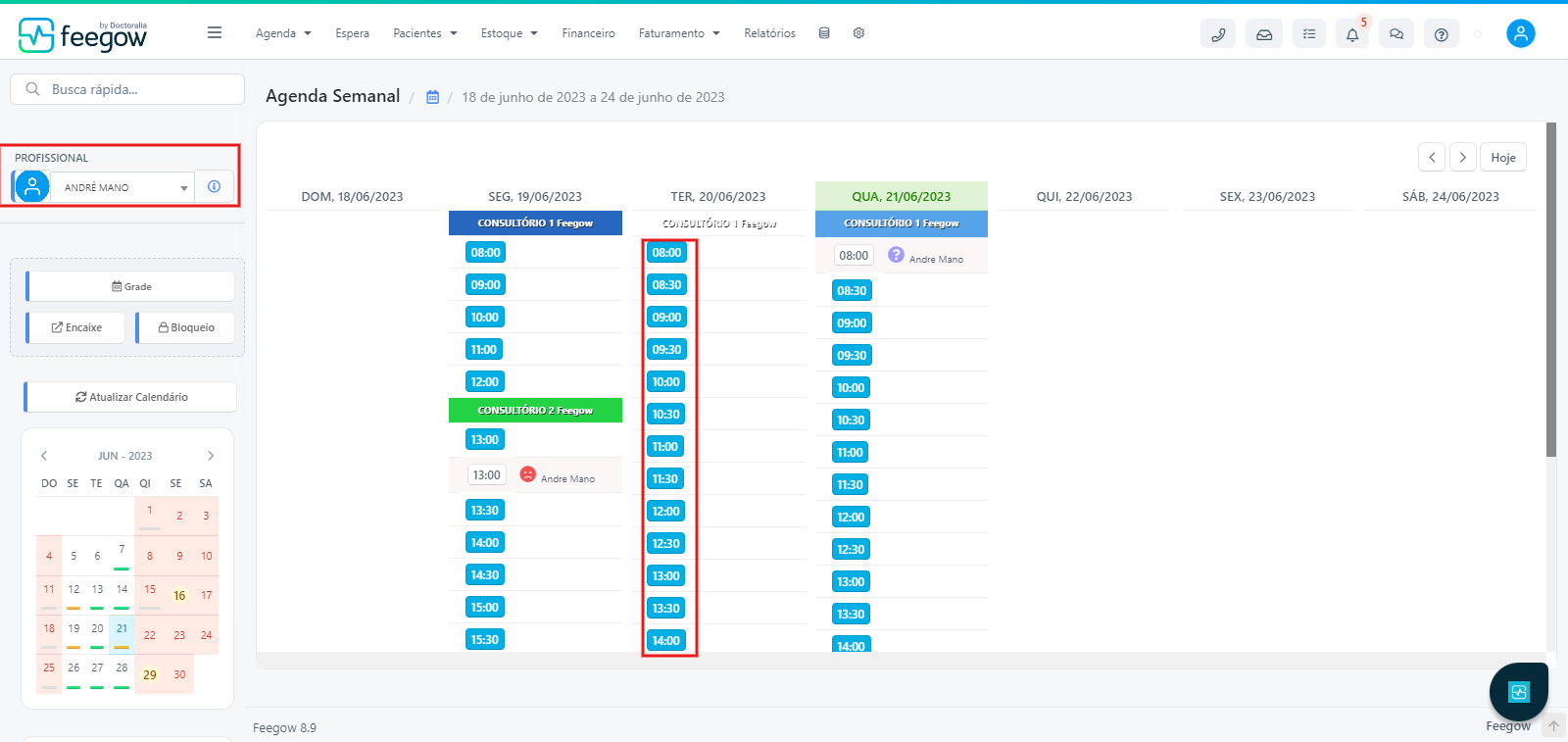The width and height of the screenshot is (1568, 742).
Task: Select day 21 in mini calendar
Action: 122,634
